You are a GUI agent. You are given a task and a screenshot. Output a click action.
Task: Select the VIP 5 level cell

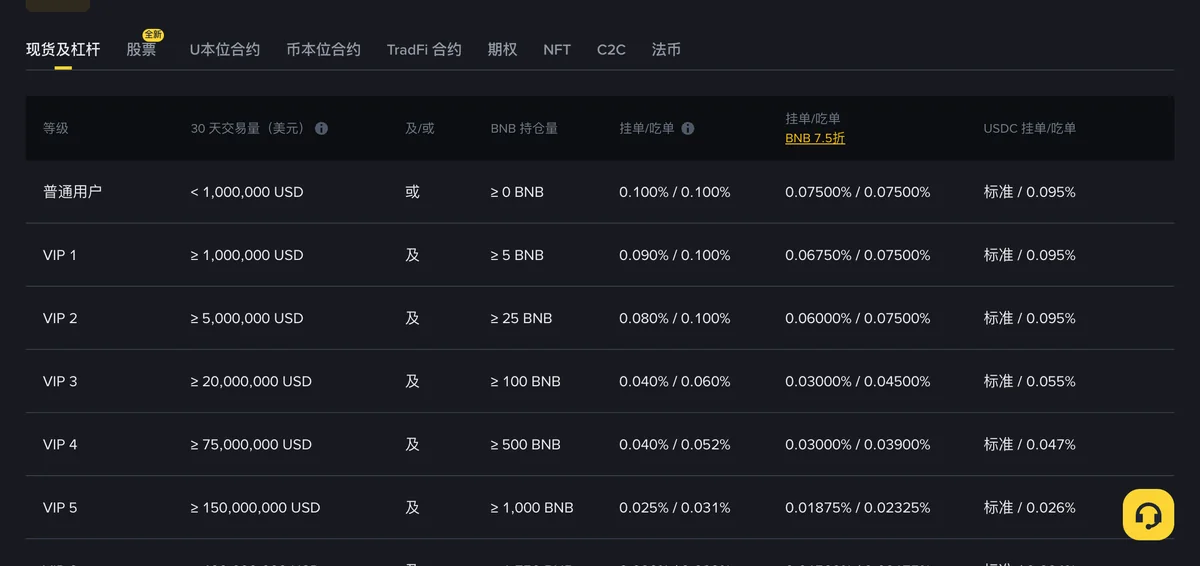coord(60,507)
